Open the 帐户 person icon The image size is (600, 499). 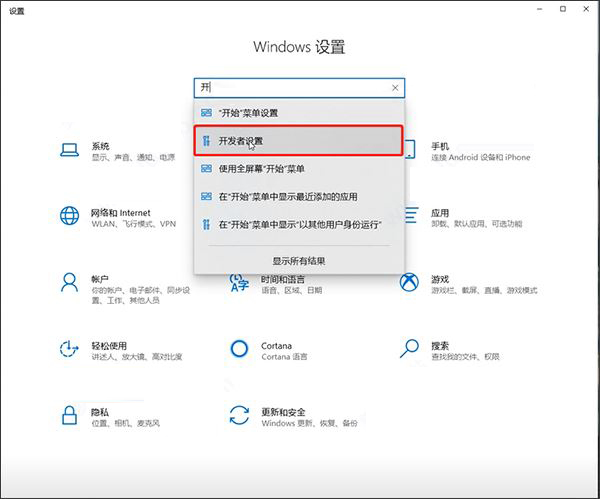click(69, 282)
